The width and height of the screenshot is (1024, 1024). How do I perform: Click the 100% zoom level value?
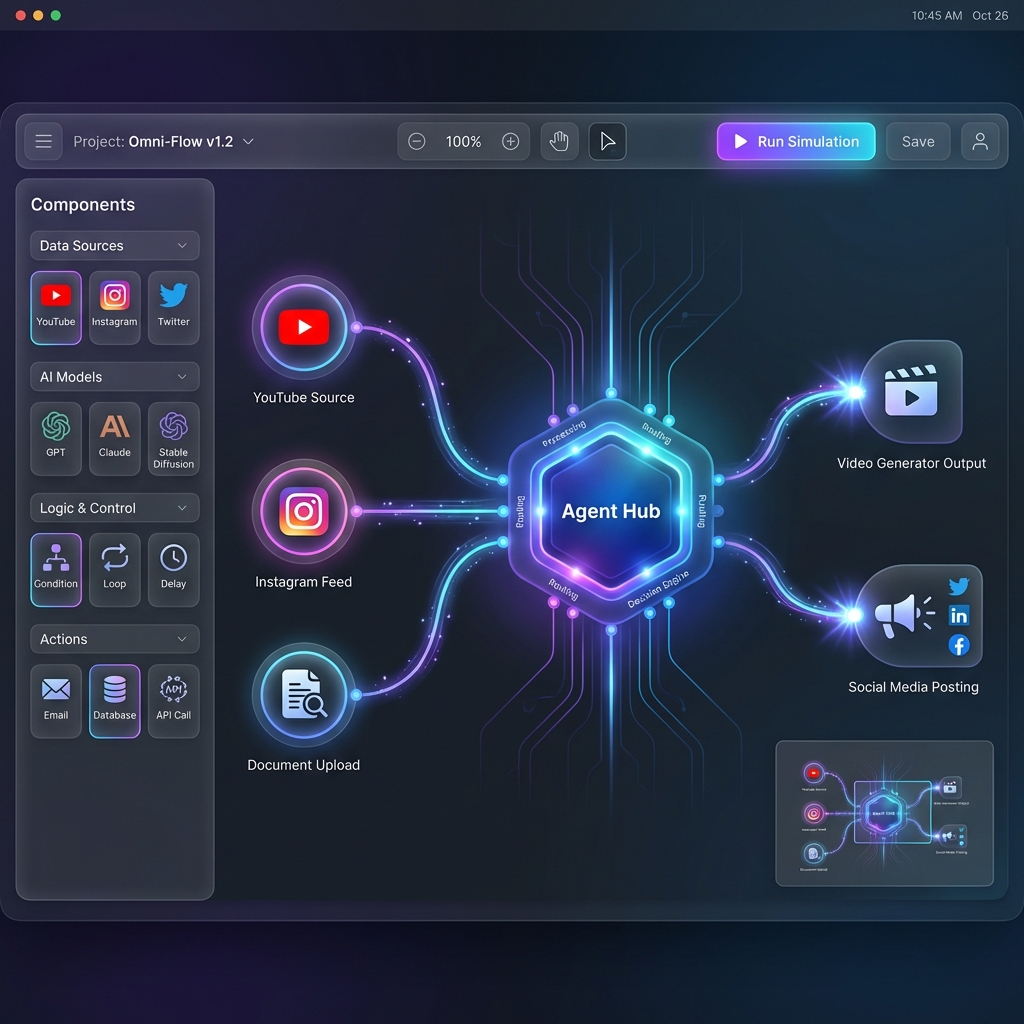pyautogui.click(x=463, y=142)
